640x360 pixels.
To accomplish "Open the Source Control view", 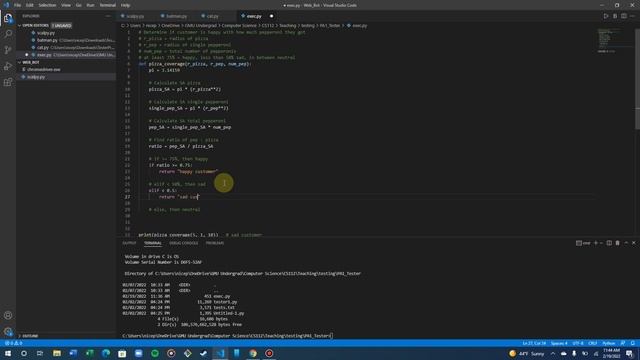I will 8,50.
